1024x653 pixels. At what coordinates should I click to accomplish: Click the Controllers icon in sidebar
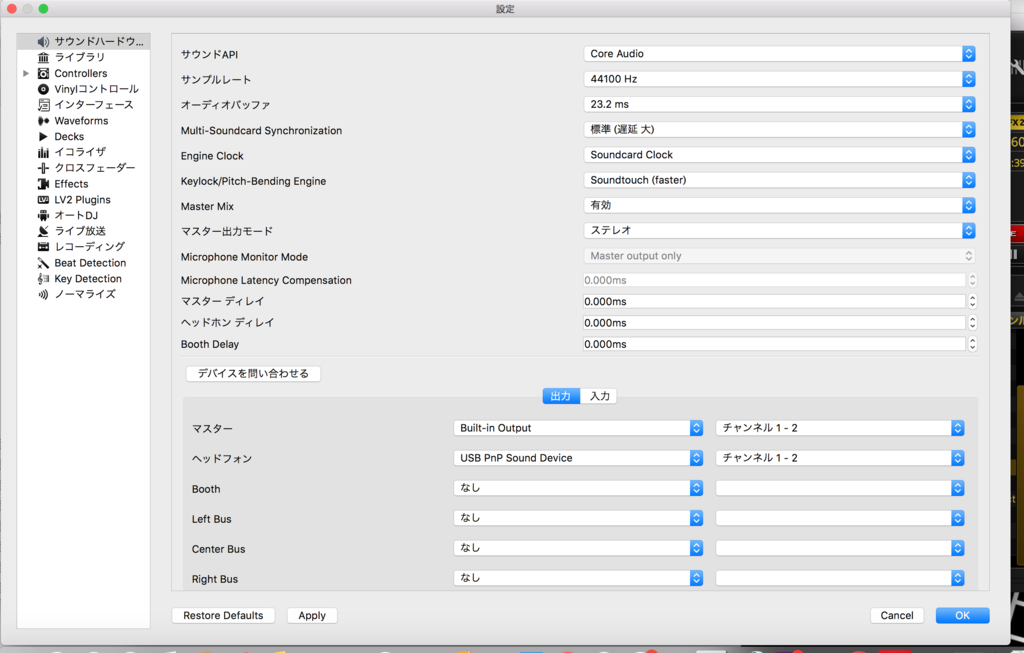pyautogui.click(x=43, y=73)
